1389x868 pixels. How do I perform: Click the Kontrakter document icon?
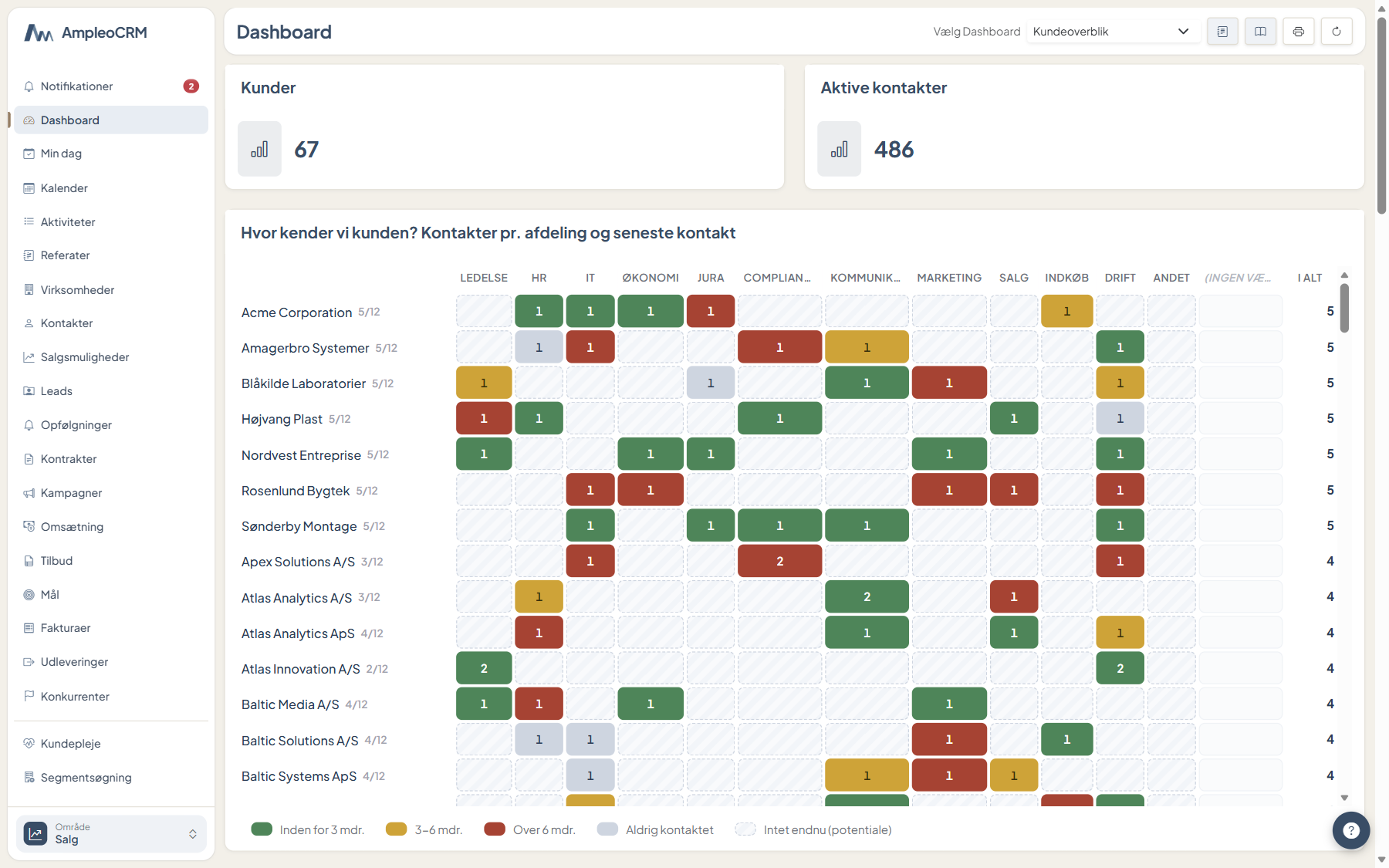[29, 459]
